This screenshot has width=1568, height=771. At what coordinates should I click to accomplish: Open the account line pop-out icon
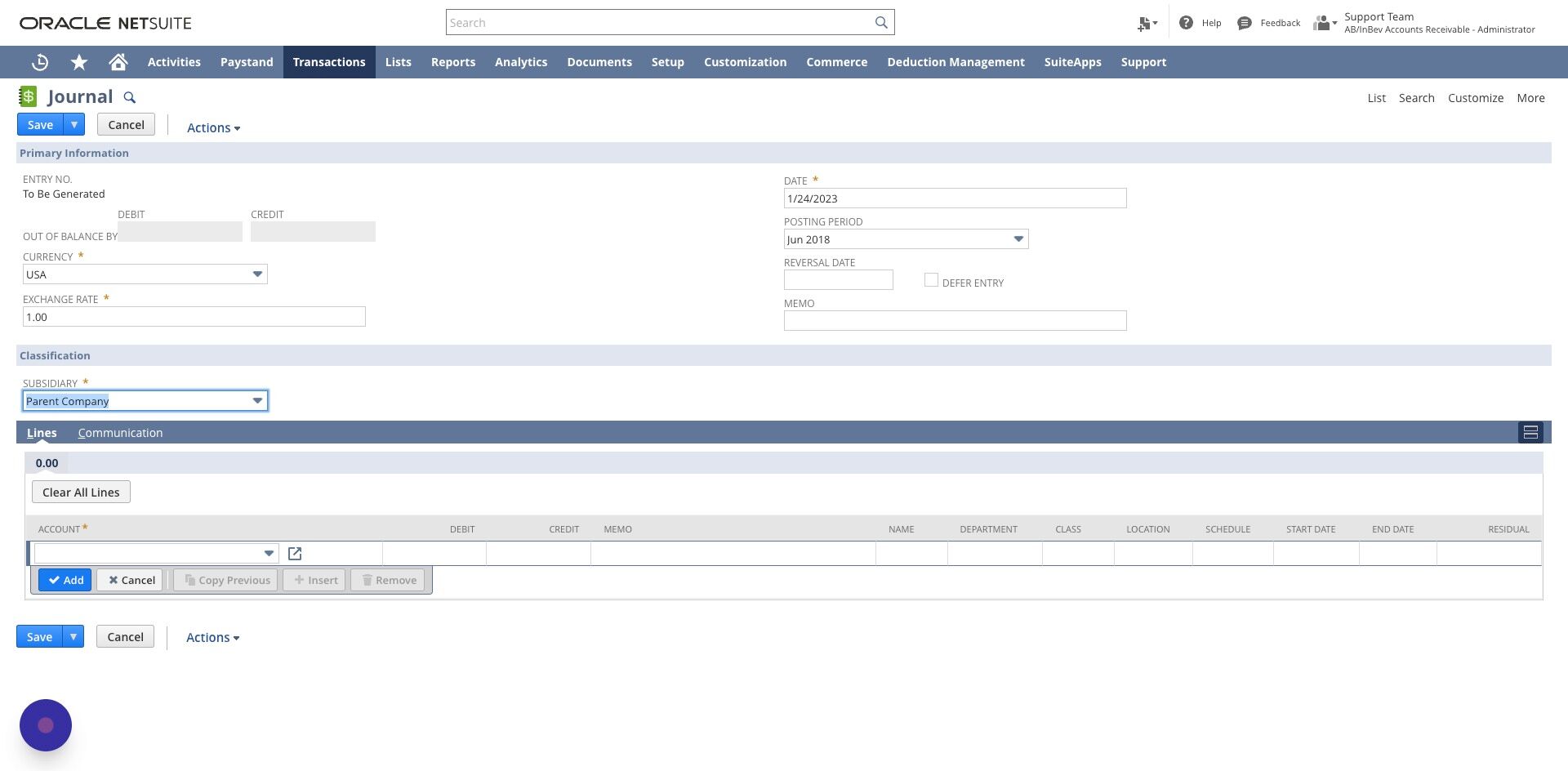point(295,554)
